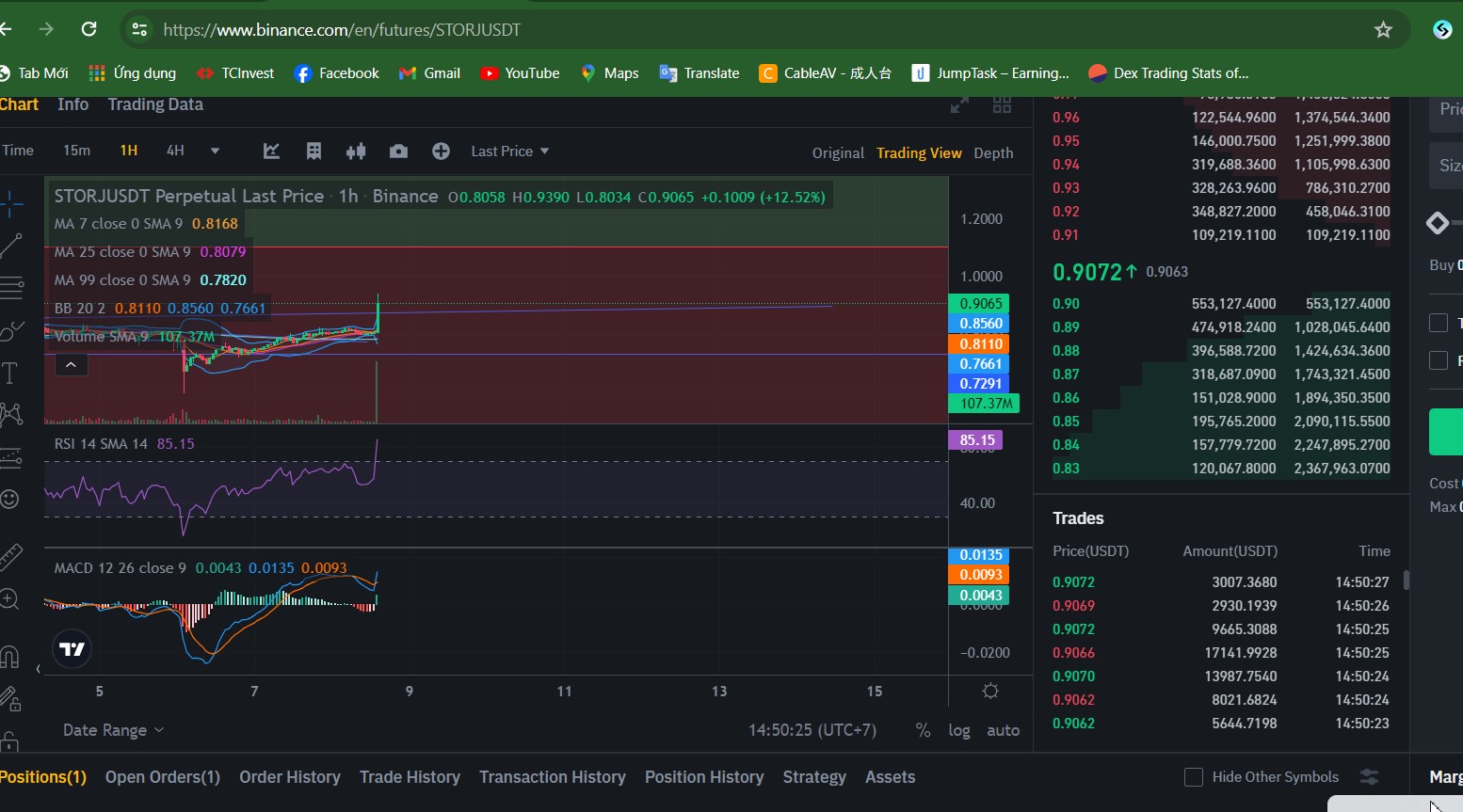Click the 0.96 ask price row
The height and width of the screenshot is (812, 1463).
(x=1221, y=118)
